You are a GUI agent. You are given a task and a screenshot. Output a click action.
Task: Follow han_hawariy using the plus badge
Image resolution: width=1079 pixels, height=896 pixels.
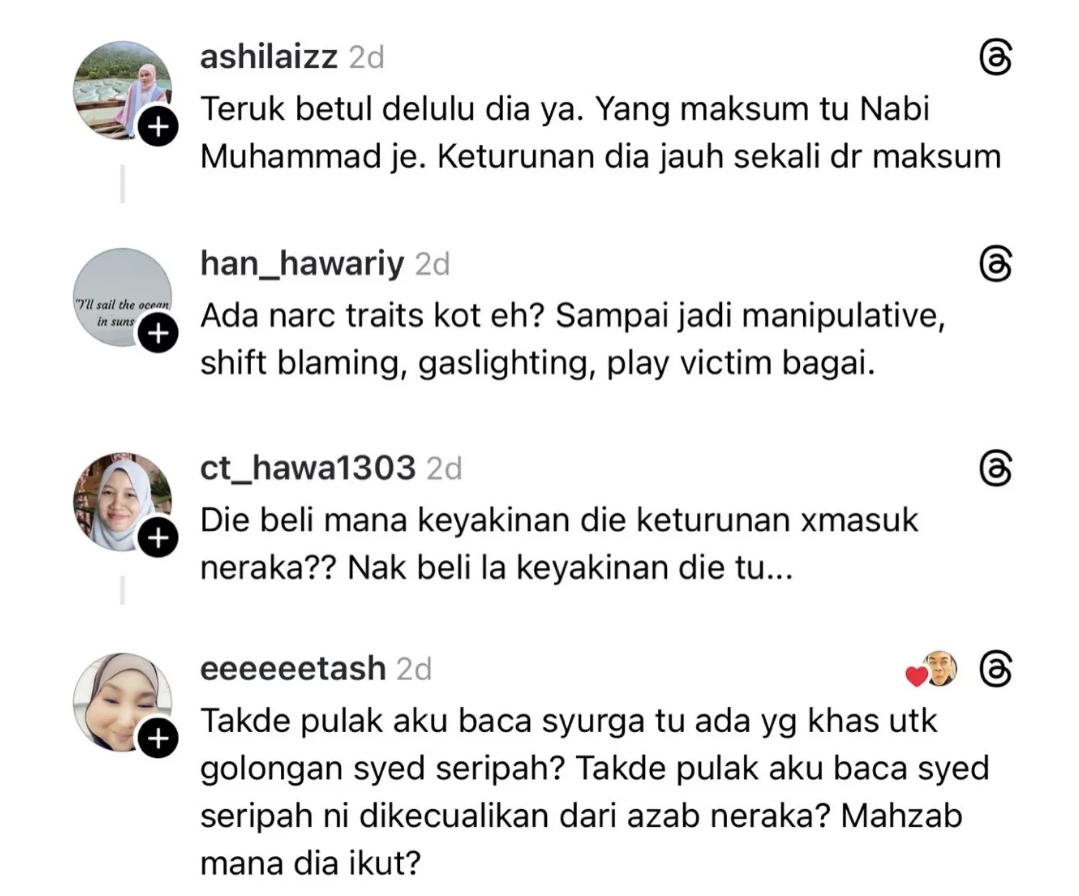pos(158,333)
